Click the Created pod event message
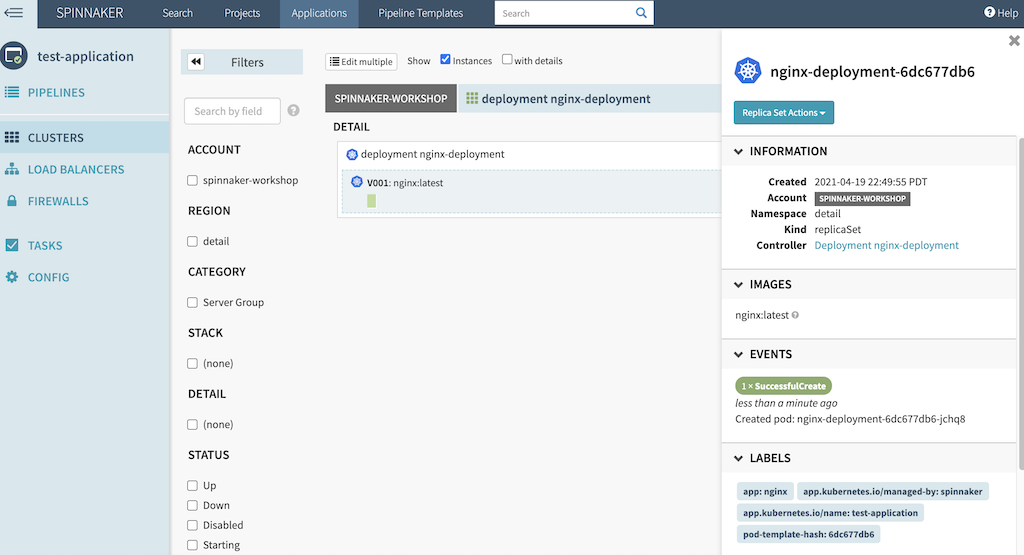 tap(850, 419)
